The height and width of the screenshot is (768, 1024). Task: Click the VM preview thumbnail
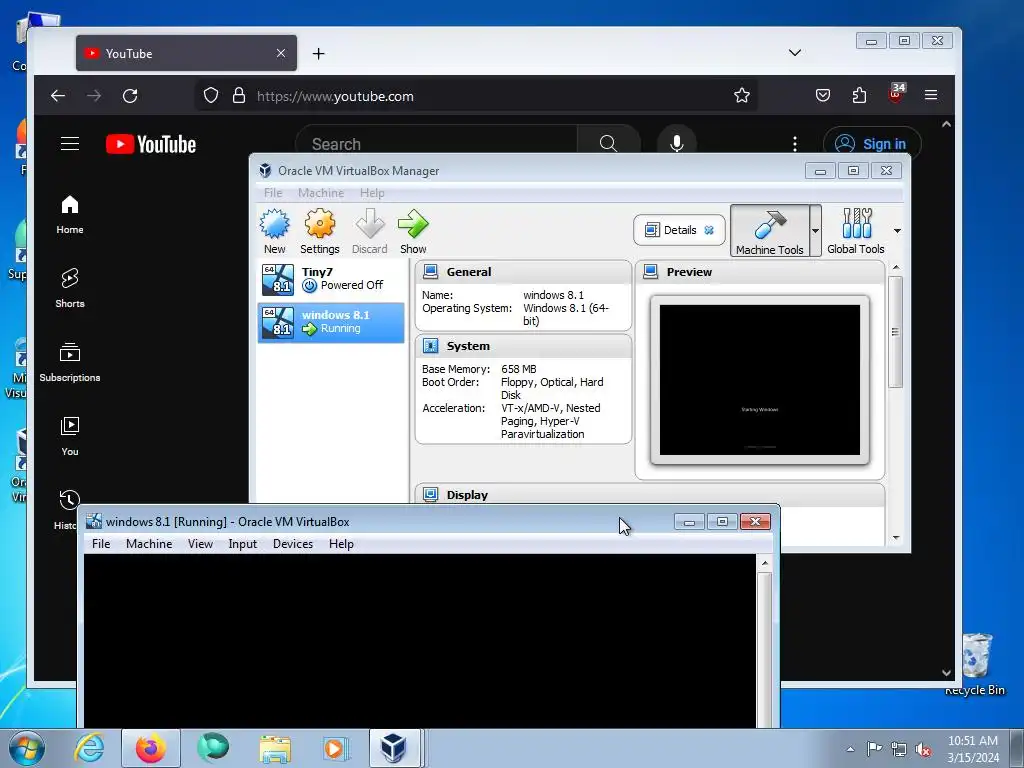click(x=760, y=379)
